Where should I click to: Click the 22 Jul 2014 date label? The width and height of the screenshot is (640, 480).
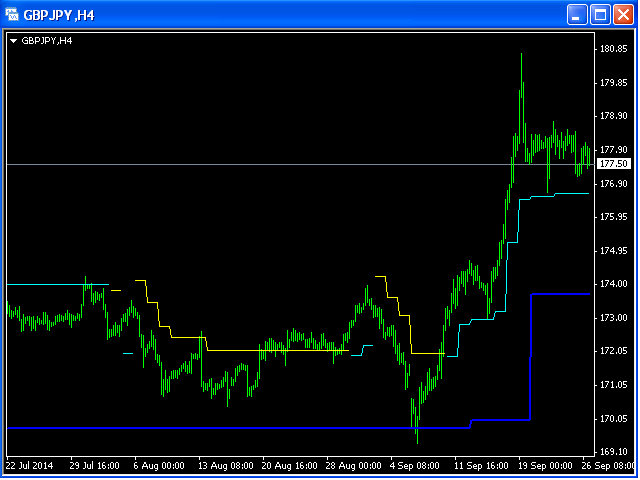[29, 466]
